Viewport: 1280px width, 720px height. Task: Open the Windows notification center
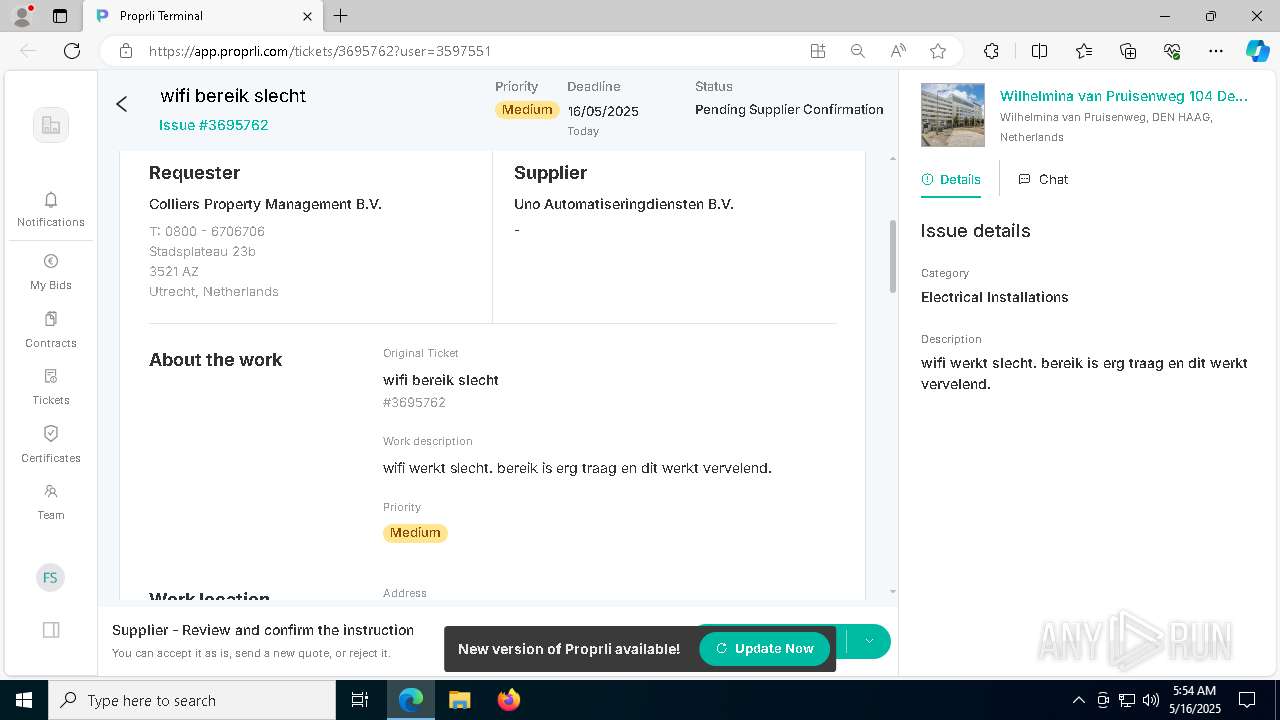point(1247,700)
